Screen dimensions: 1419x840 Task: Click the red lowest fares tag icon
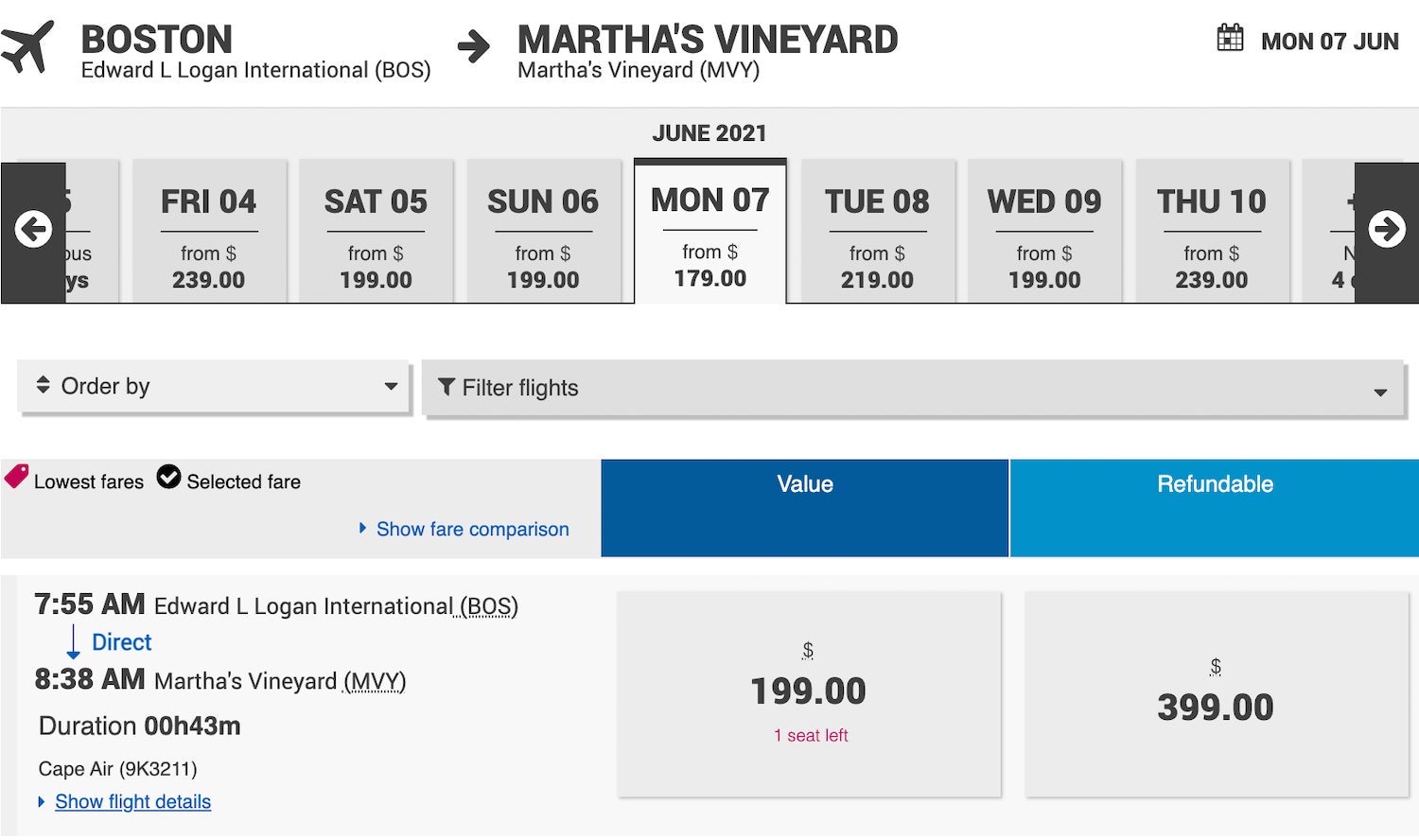point(17,476)
